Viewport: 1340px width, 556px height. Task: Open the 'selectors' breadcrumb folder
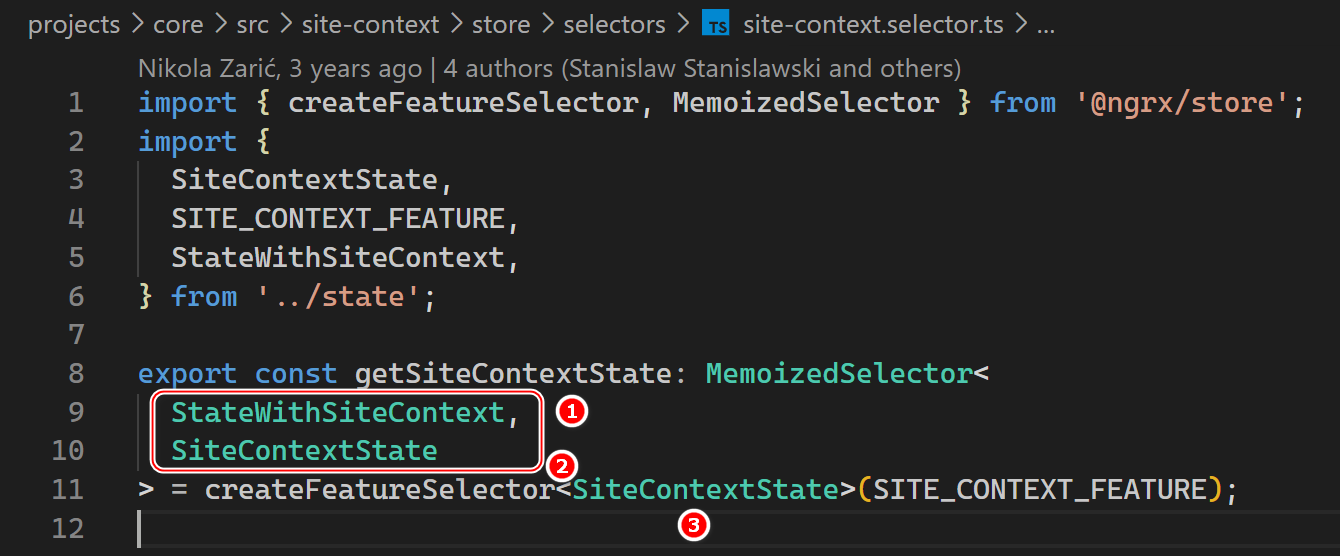pos(614,25)
